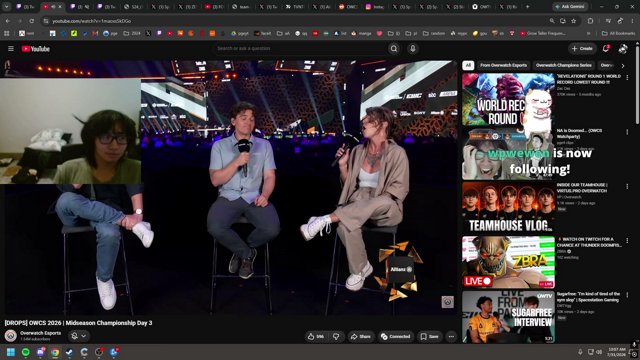640x360 pixels.
Task: Click the Save button
Action: click(x=429, y=336)
